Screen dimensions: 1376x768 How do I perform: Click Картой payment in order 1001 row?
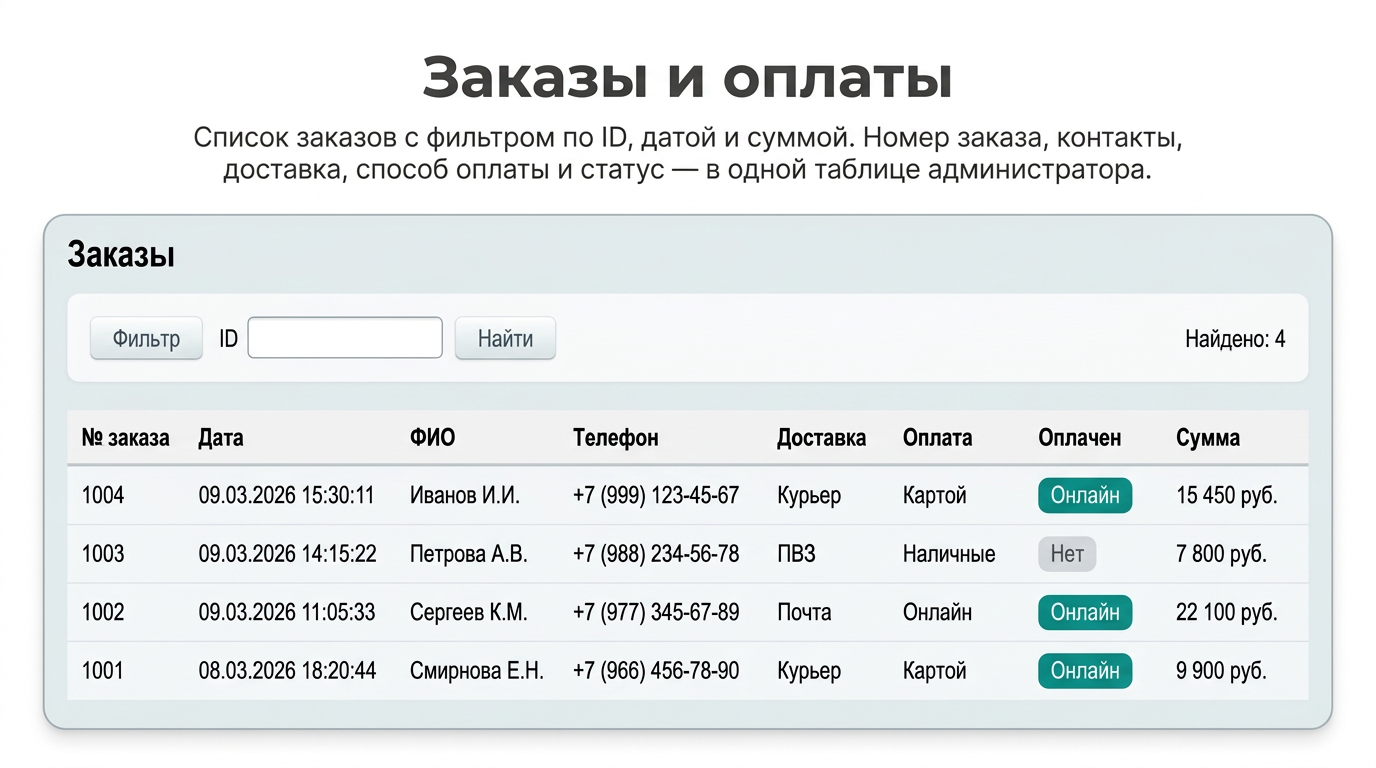(935, 671)
